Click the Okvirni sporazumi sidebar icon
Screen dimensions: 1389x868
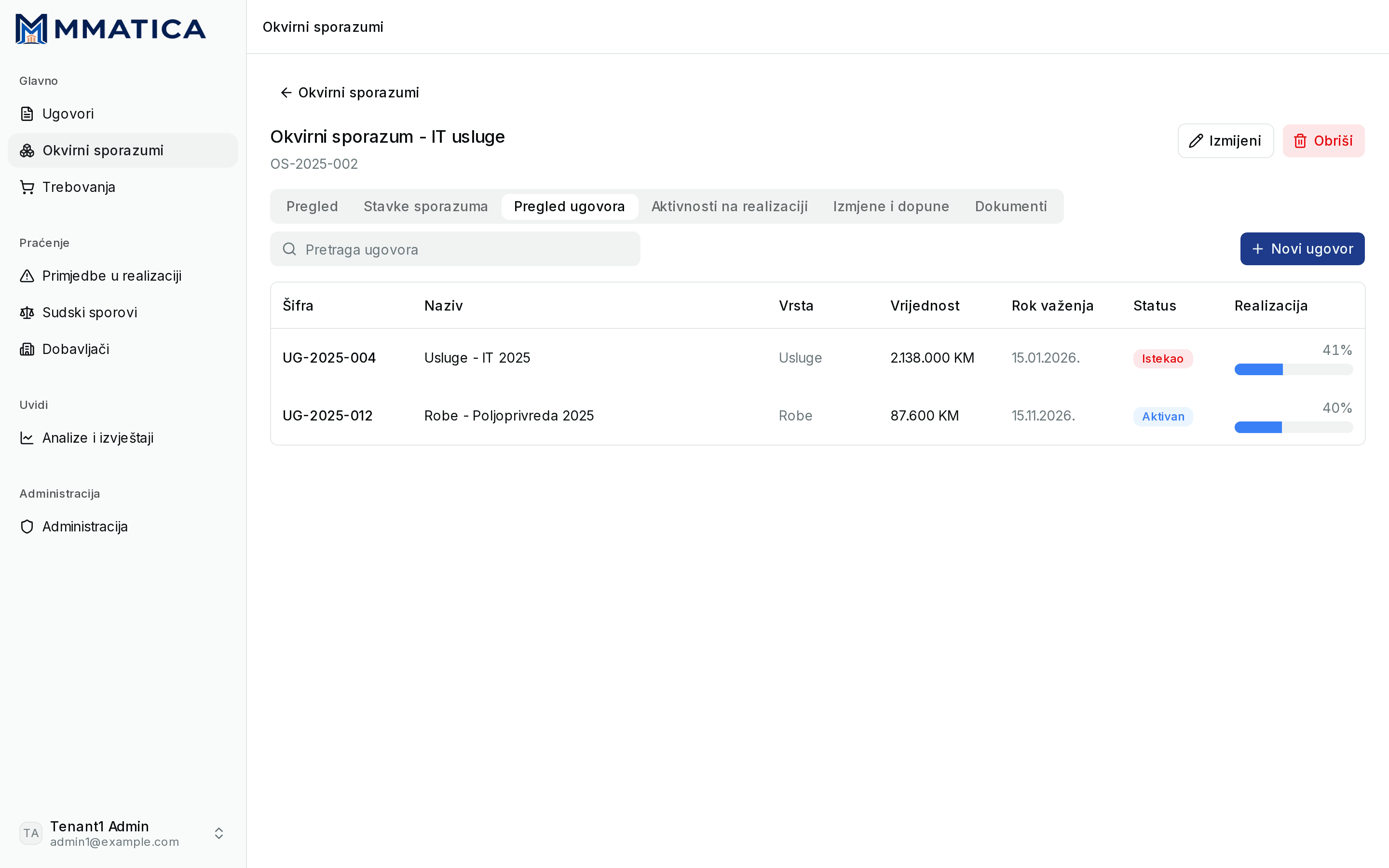tap(27, 150)
